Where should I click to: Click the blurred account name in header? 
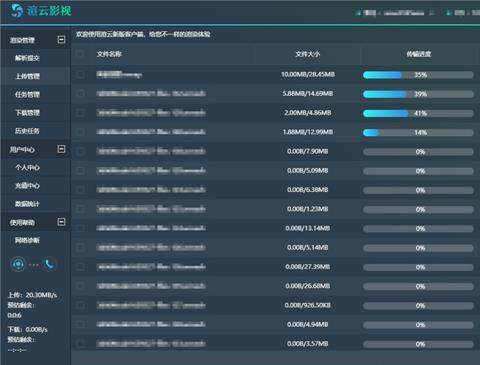point(404,13)
